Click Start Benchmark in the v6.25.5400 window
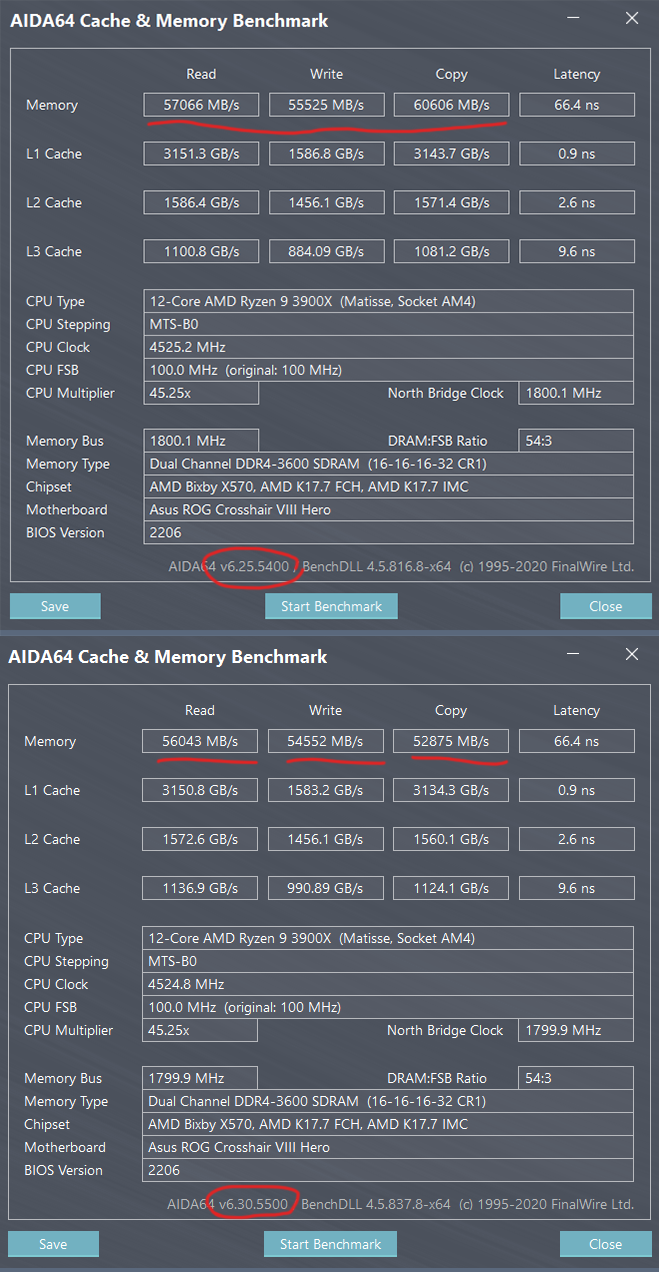The image size is (659, 1272). pos(331,606)
